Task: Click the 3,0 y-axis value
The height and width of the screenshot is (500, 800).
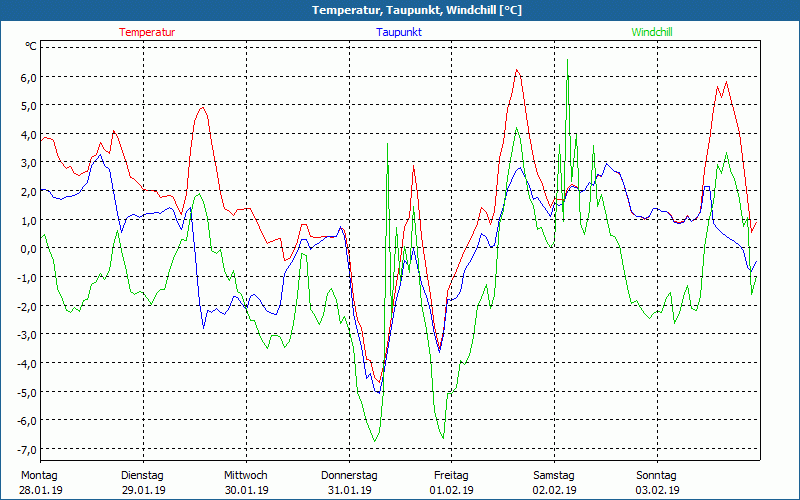Action: (x=28, y=163)
